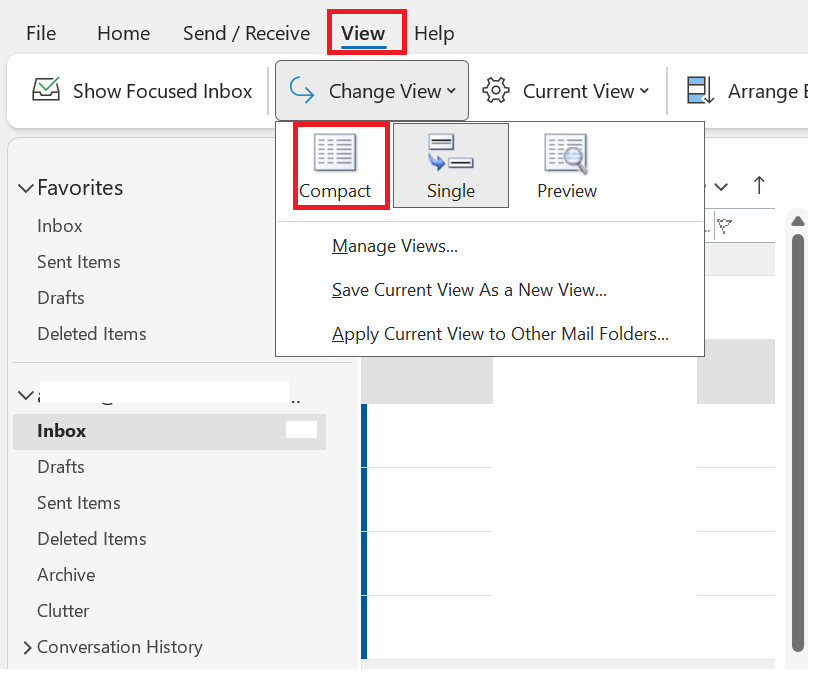Click the flag column header icon
The height and width of the screenshot is (675, 836).
724,226
